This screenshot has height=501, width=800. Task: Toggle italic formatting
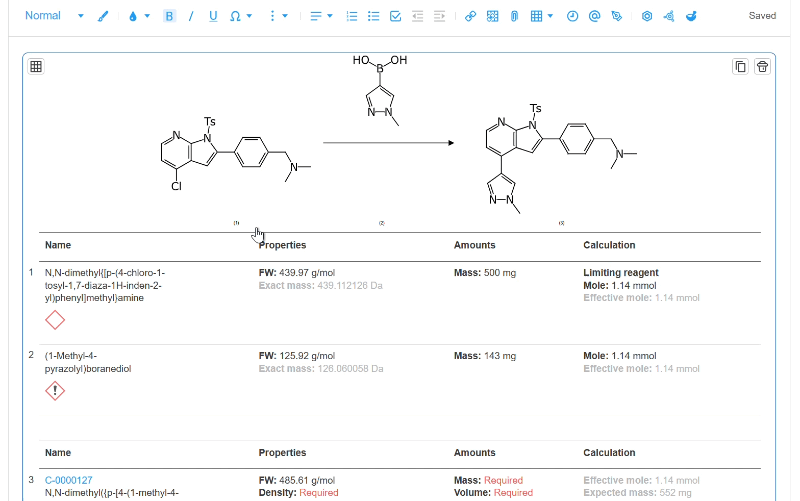click(x=191, y=16)
